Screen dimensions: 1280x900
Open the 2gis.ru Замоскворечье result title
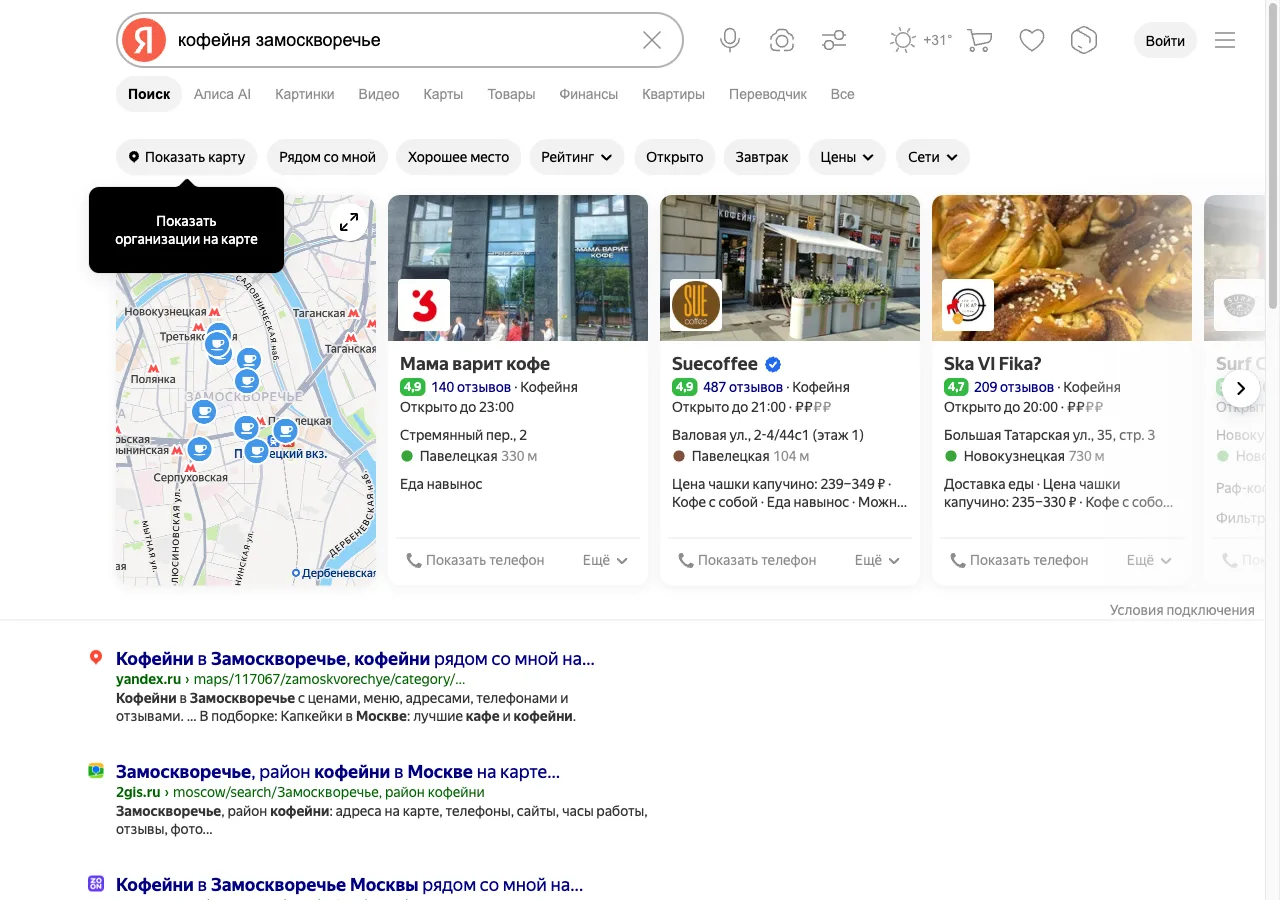coord(338,772)
